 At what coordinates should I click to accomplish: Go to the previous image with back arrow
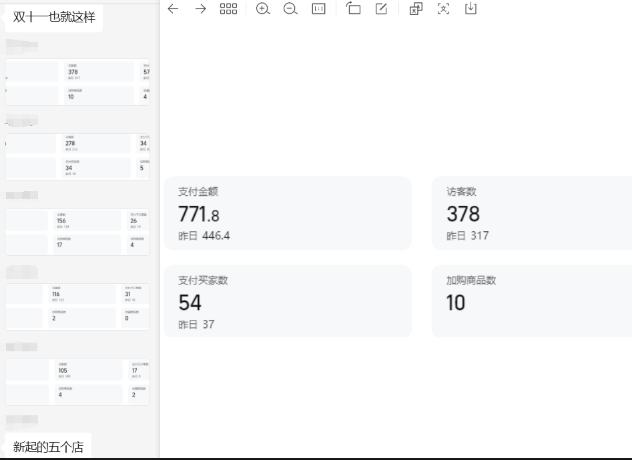(173, 9)
